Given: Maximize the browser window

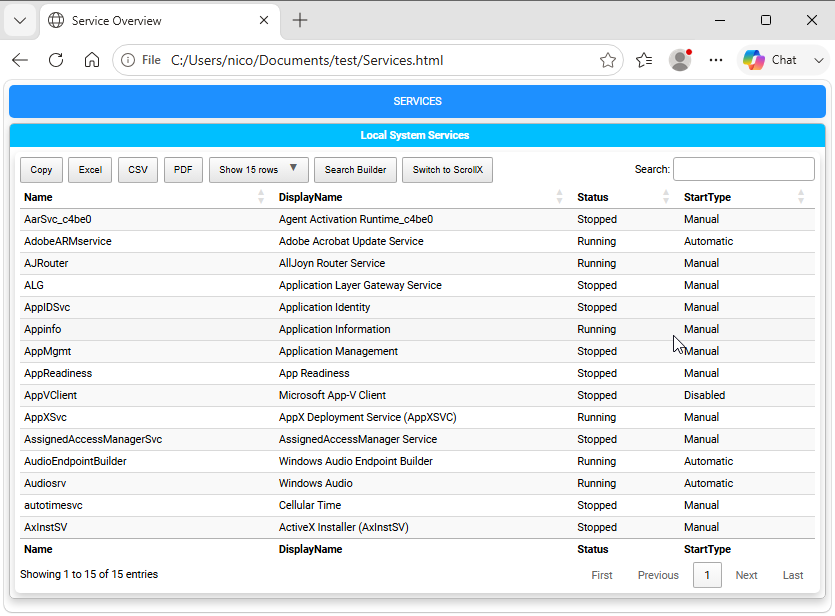Looking at the screenshot, I should pos(766,20).
